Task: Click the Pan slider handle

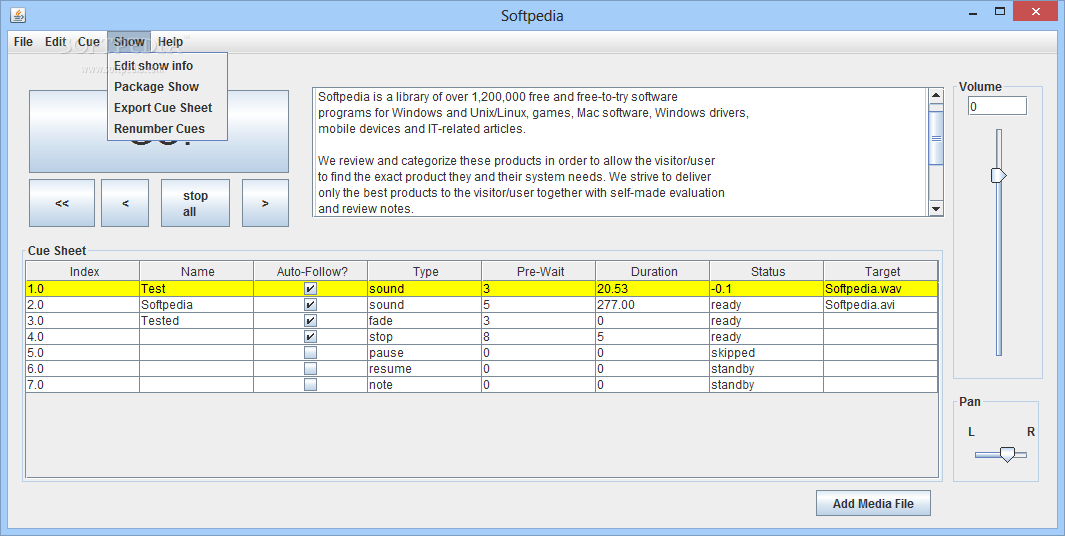Action: click(1007, 454)
